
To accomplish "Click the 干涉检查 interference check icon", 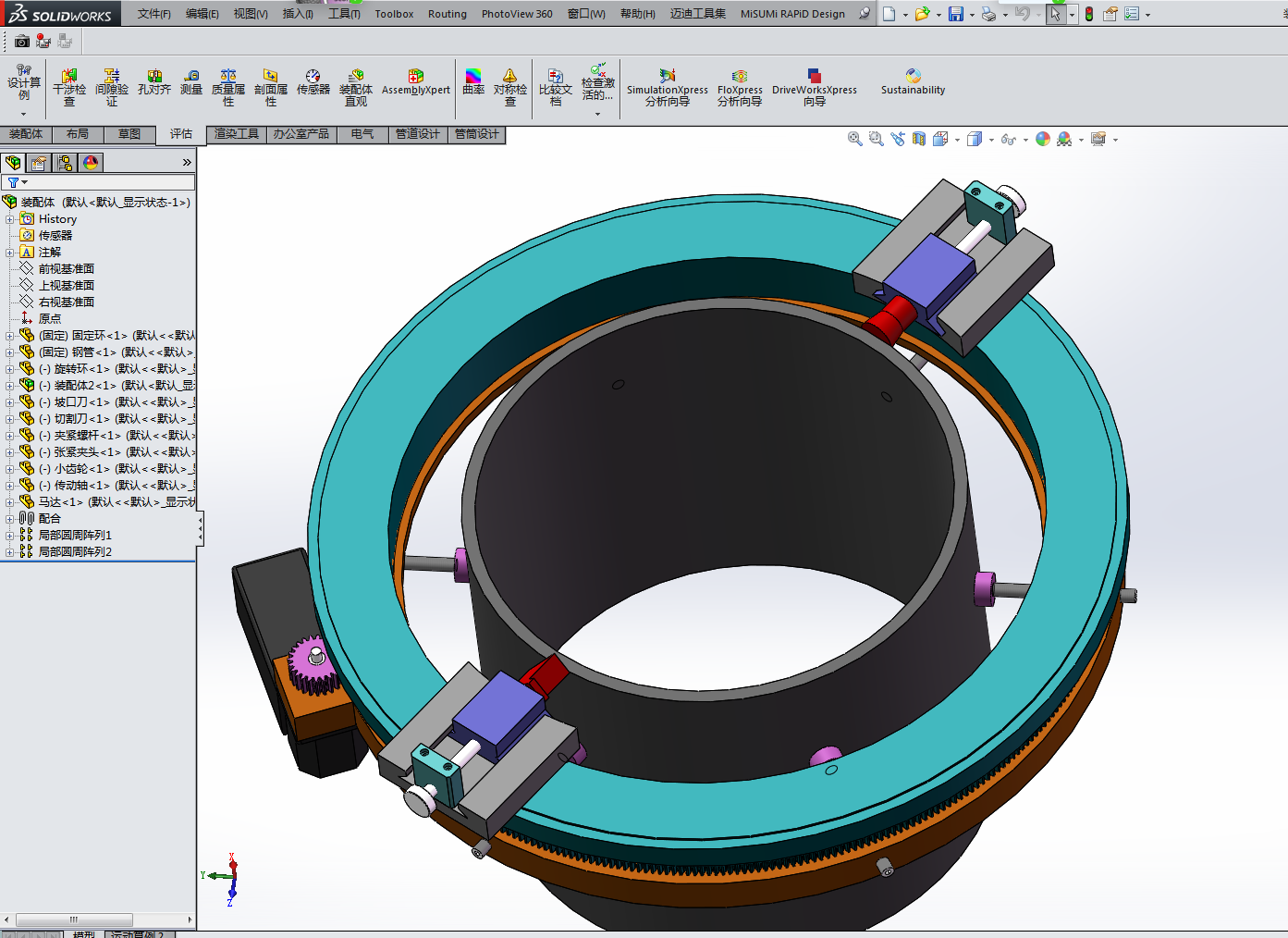I will [69, 83].
